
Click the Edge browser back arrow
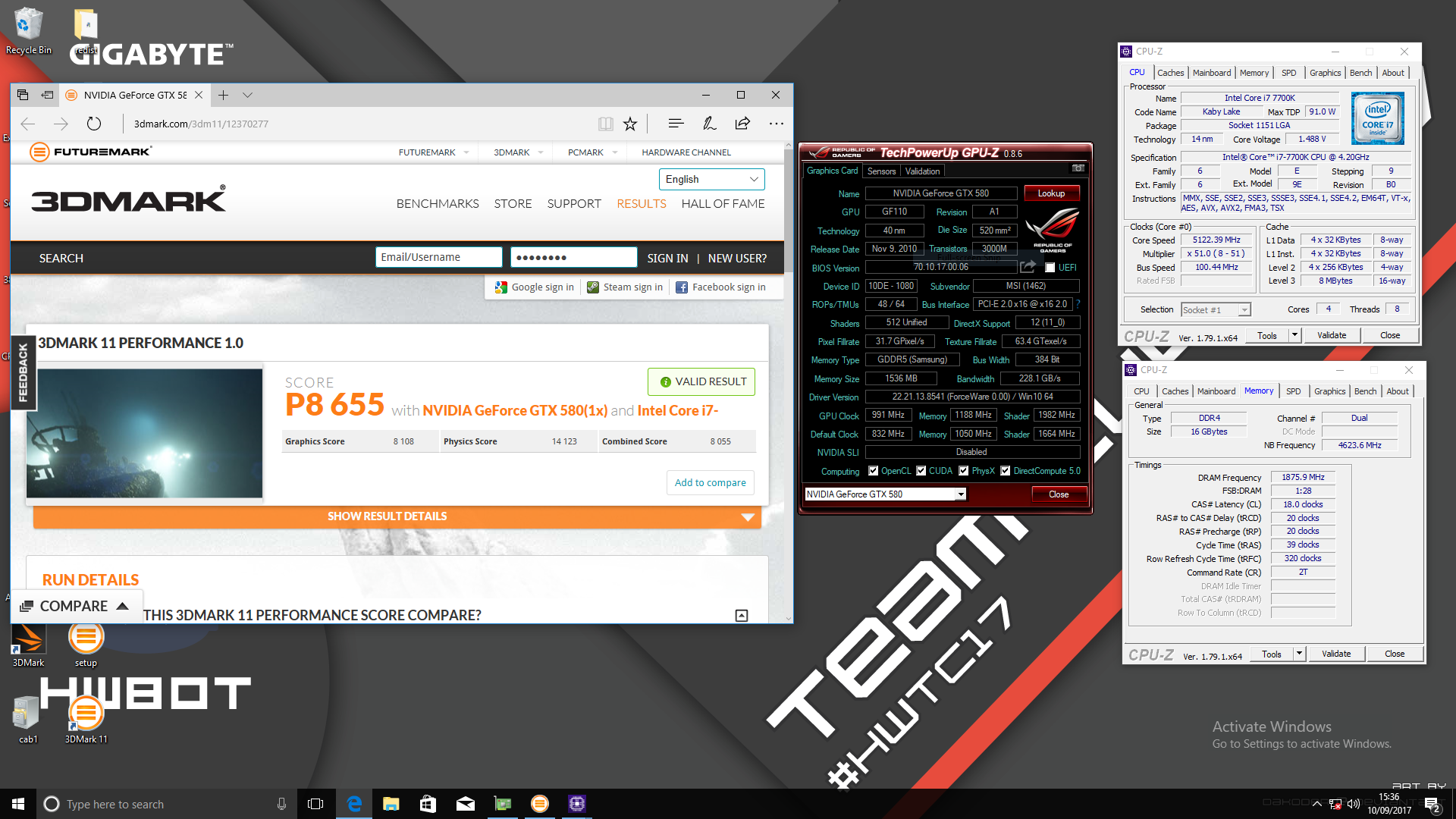click(x=28, y=124)
